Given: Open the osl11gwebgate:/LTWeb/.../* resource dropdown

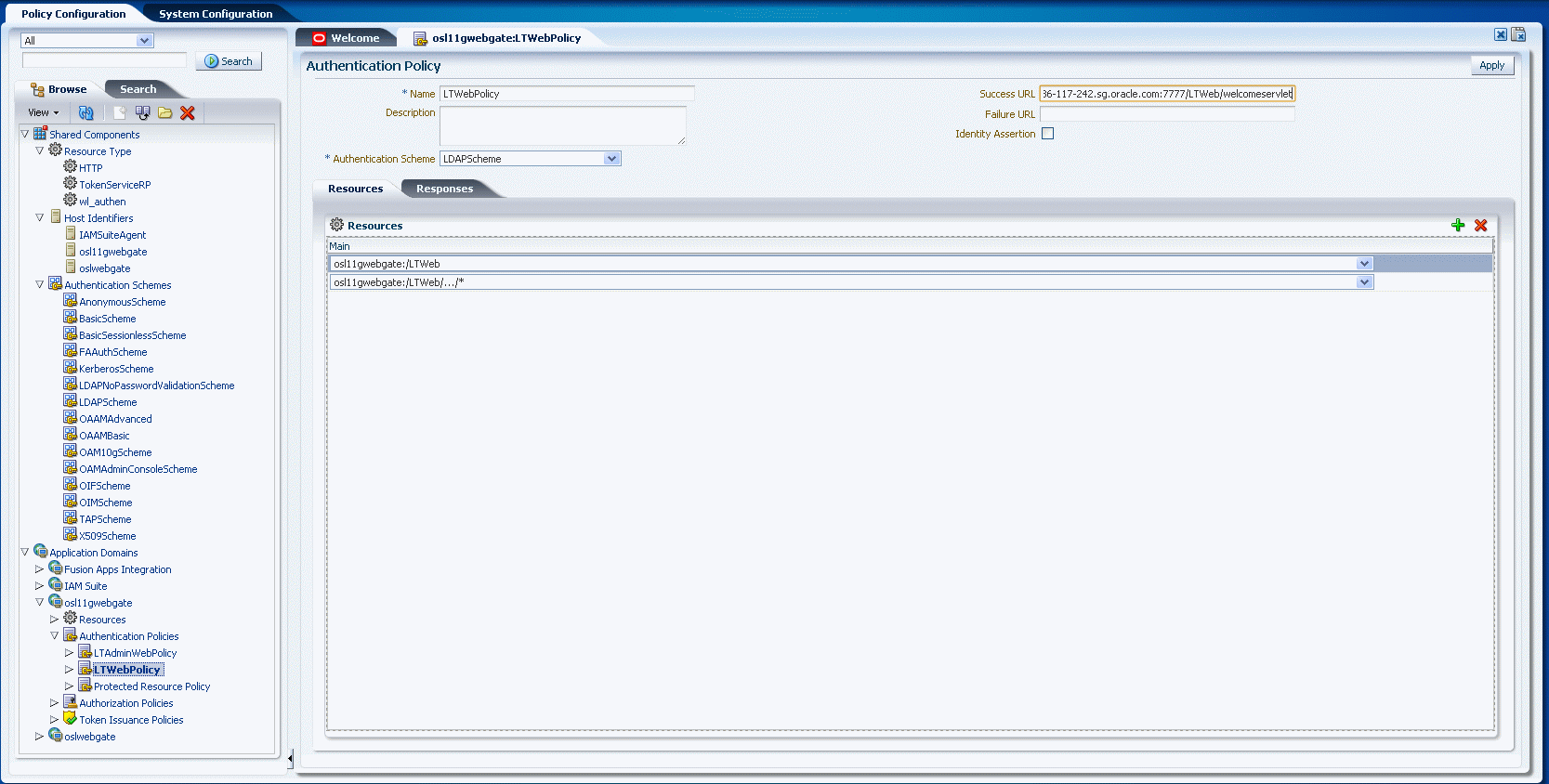Looking at the screenshot, I should (x=1364, y=282).
